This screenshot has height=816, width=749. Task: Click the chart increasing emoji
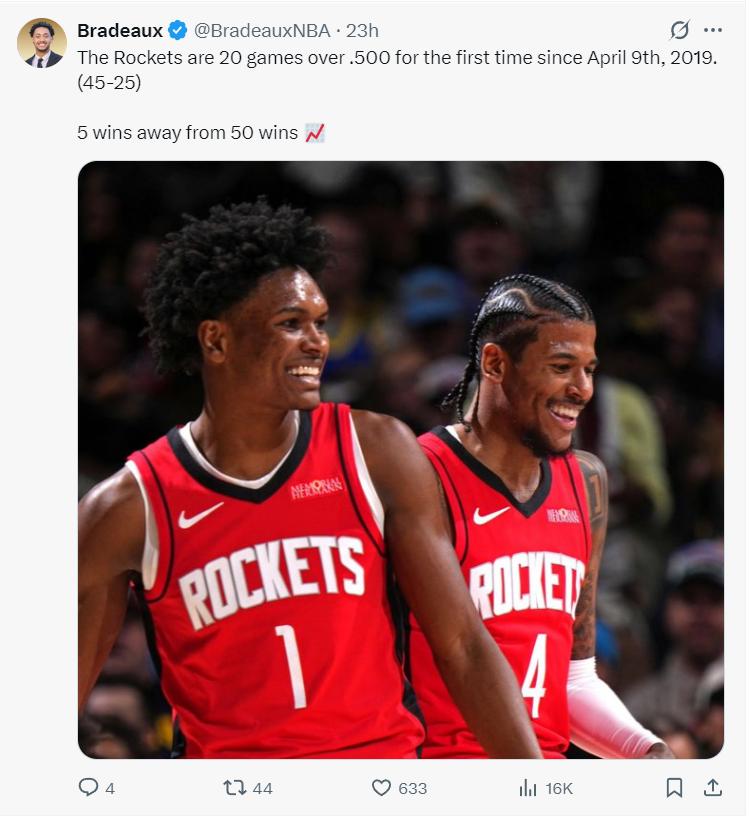coord(315,133)
